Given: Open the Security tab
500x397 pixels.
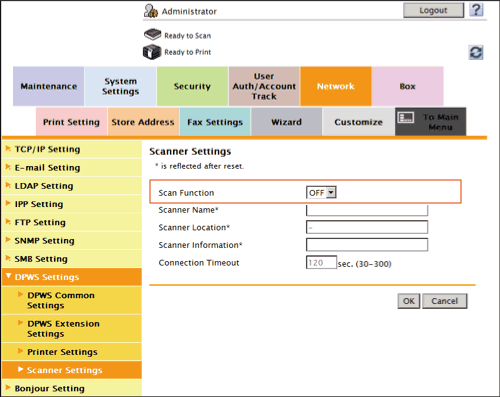Looking at the screenshot, I should [x=192, y=86].
